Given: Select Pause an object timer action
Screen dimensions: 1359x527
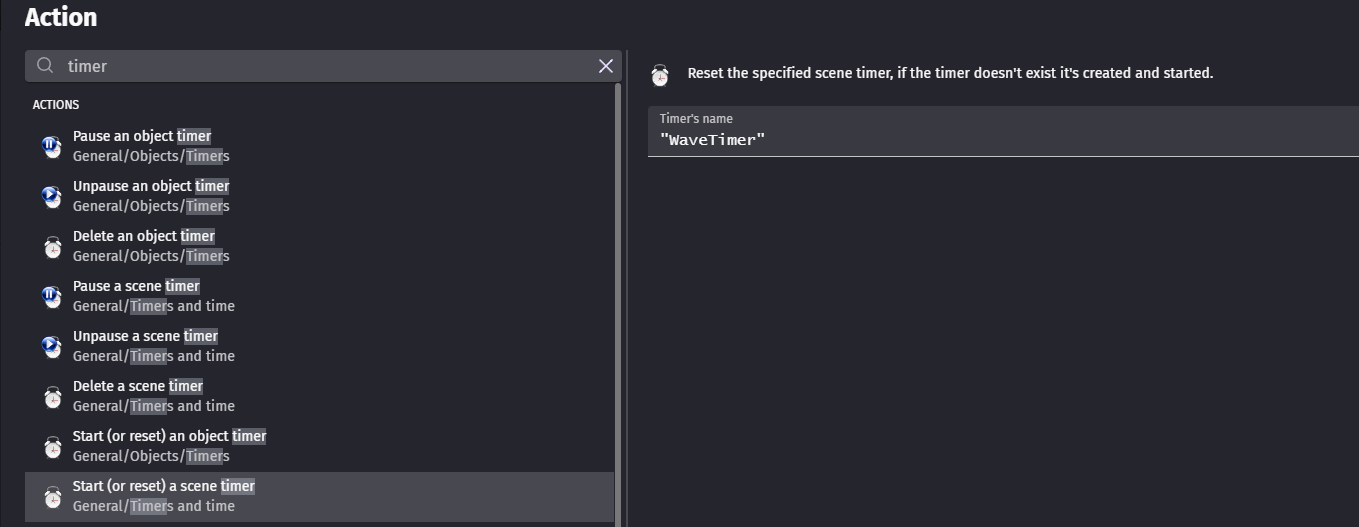Looking at the screenshot, I should point(142,136).
